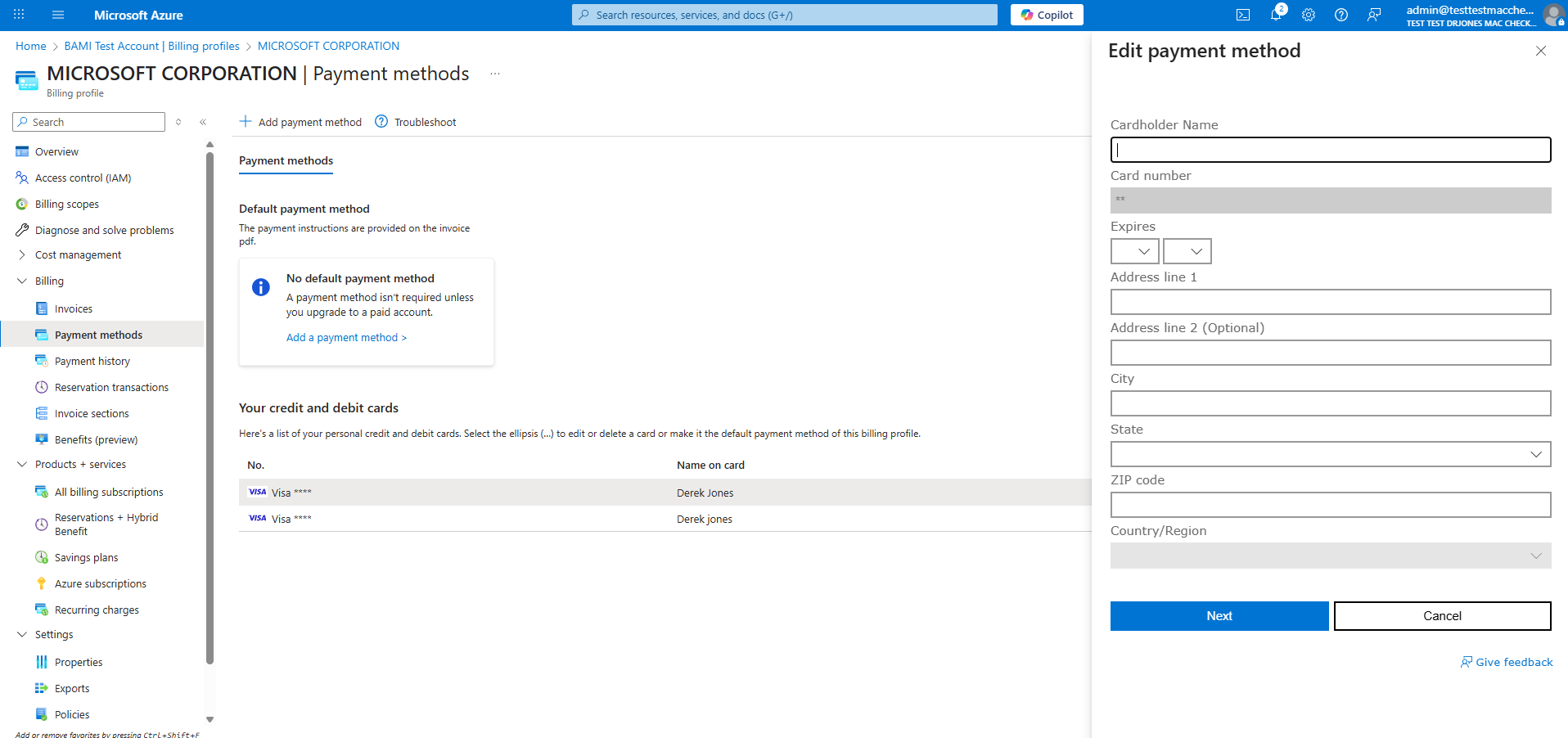Click the sidebar menu Search box
1568x738 pixels.
coord(89,122)
